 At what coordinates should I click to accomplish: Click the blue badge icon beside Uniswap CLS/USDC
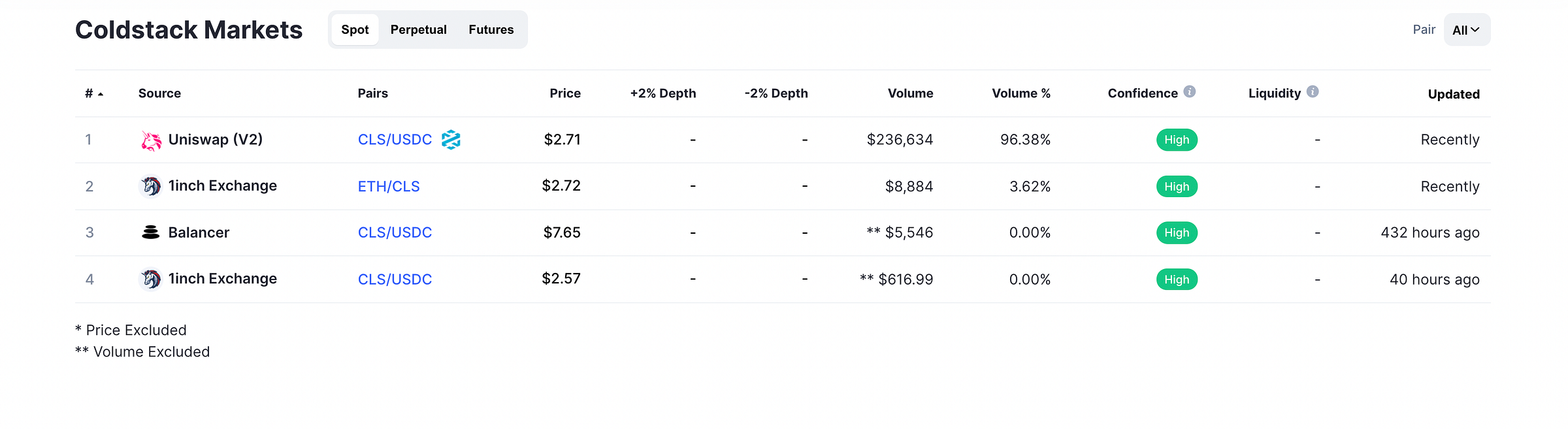[x=451, y=140]
